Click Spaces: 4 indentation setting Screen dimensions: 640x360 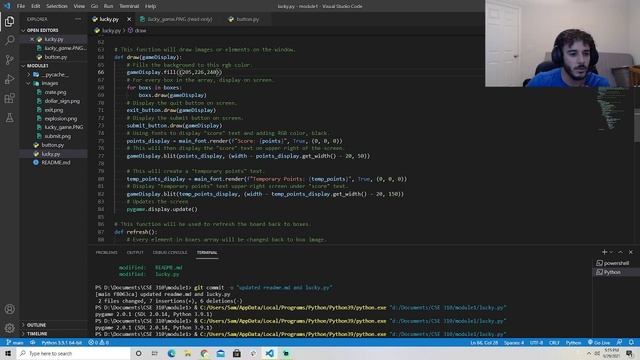514,343
